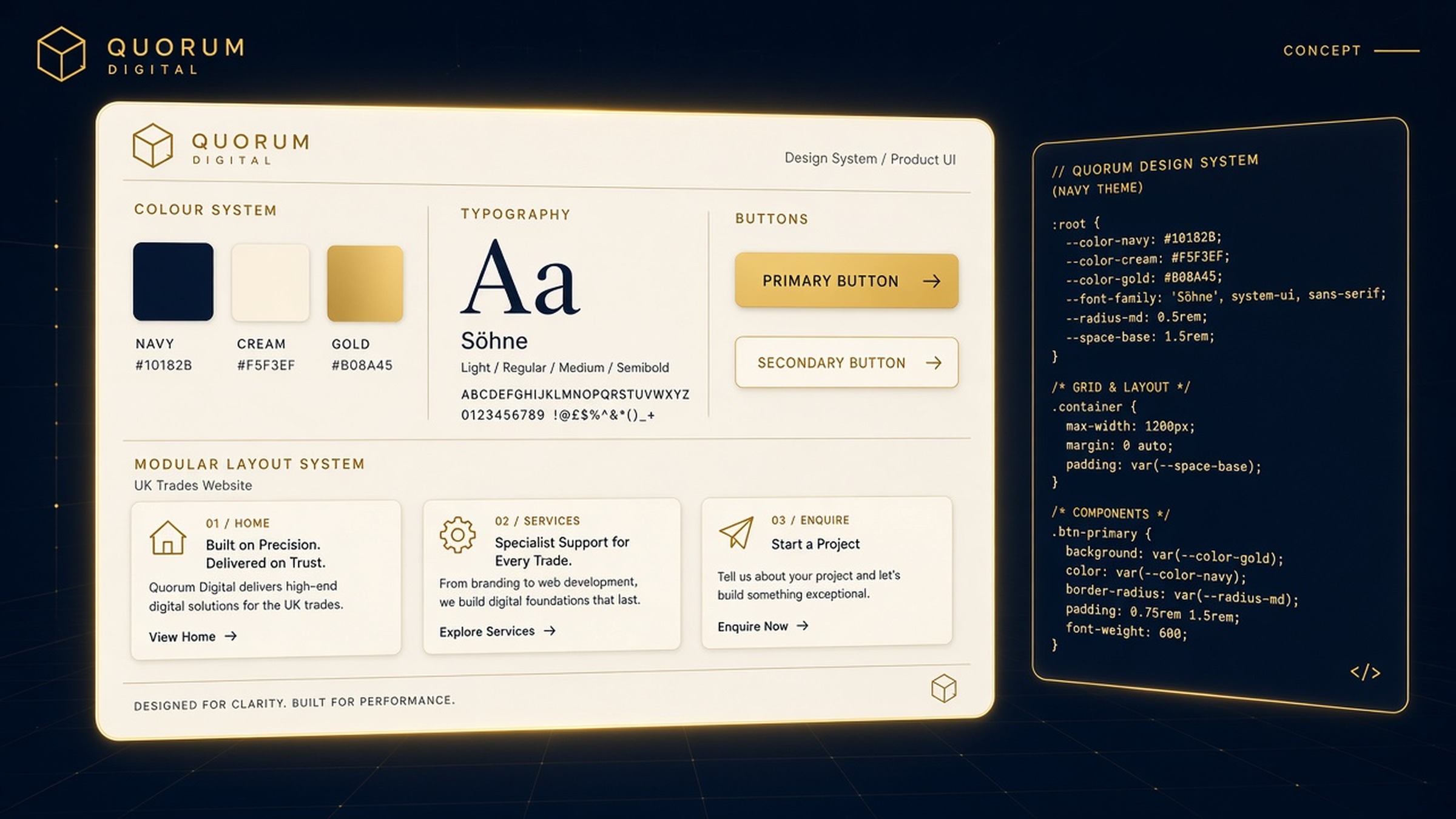The image size is (1456, 819).
Task: Click the large Aa typography specimen
Action: (521, 277)
